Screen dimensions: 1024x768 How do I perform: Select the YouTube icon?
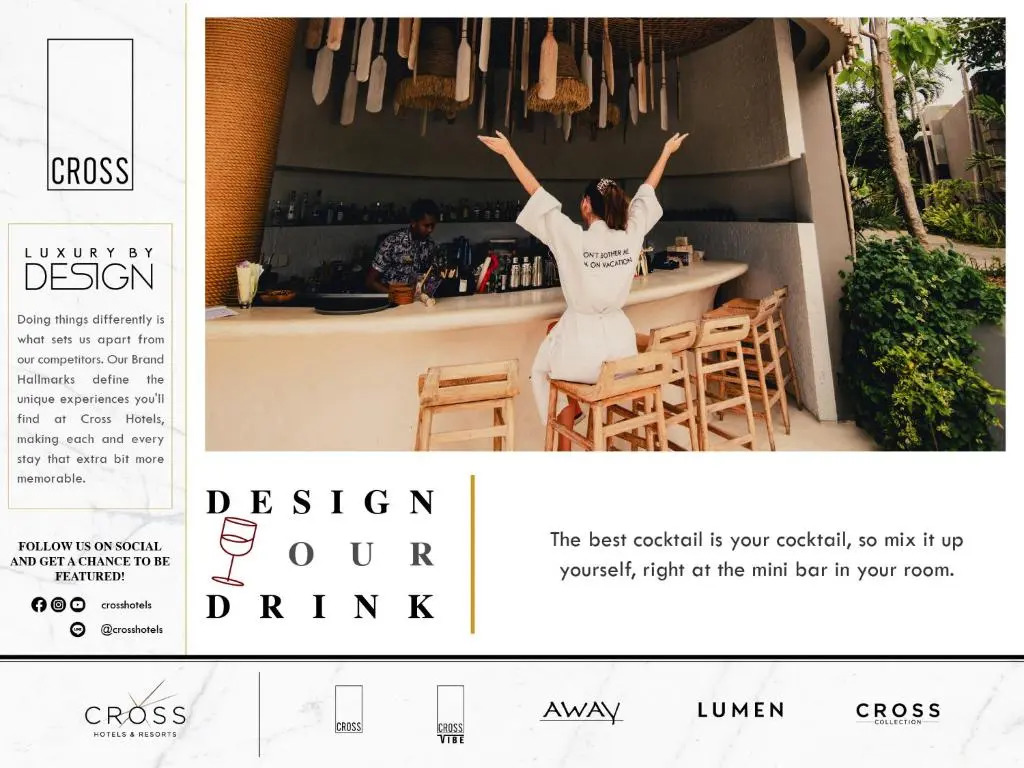pos(78,605)
